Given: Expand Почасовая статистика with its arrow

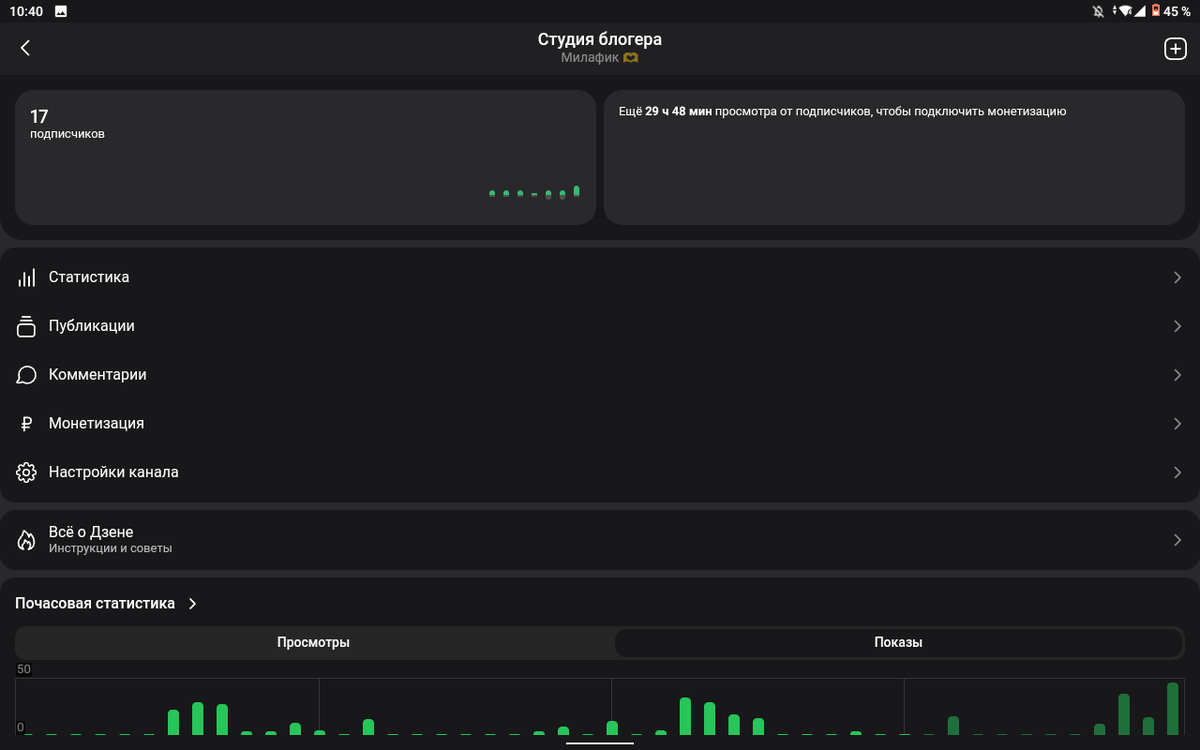Looking at the screenshot, I should [x=193, y=604].
